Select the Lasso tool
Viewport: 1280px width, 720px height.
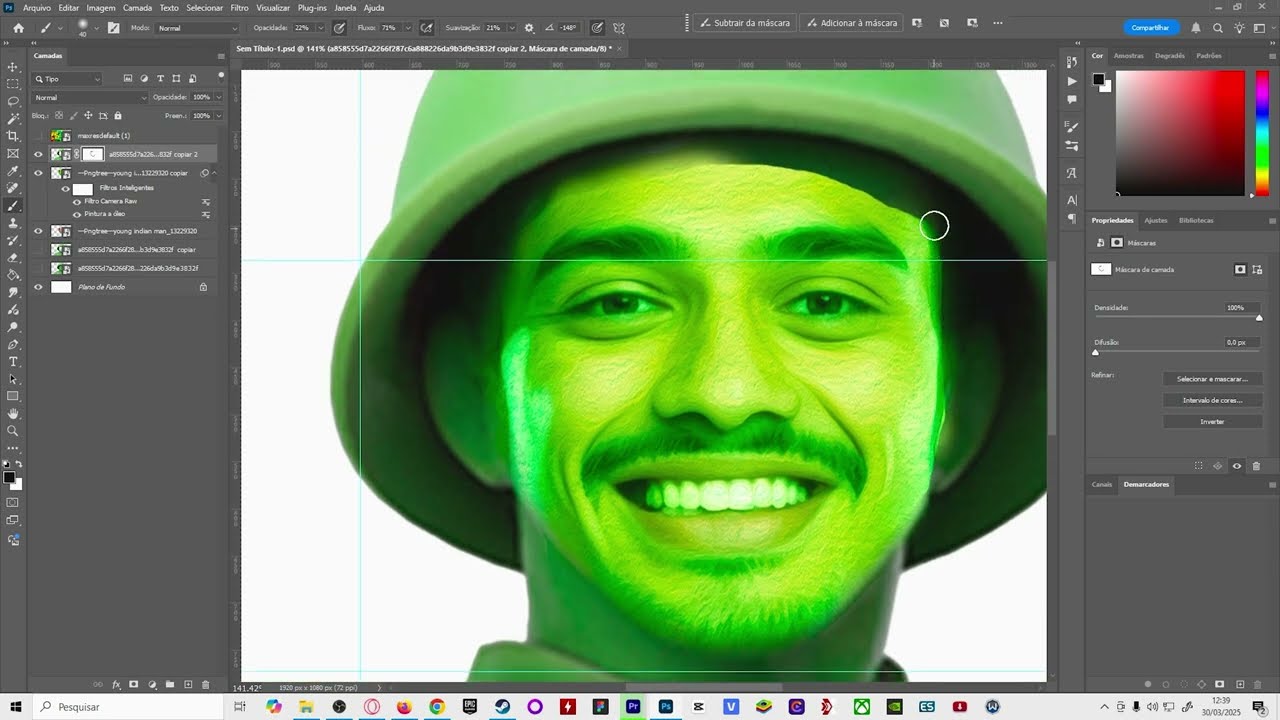click(x=13, y=101)
